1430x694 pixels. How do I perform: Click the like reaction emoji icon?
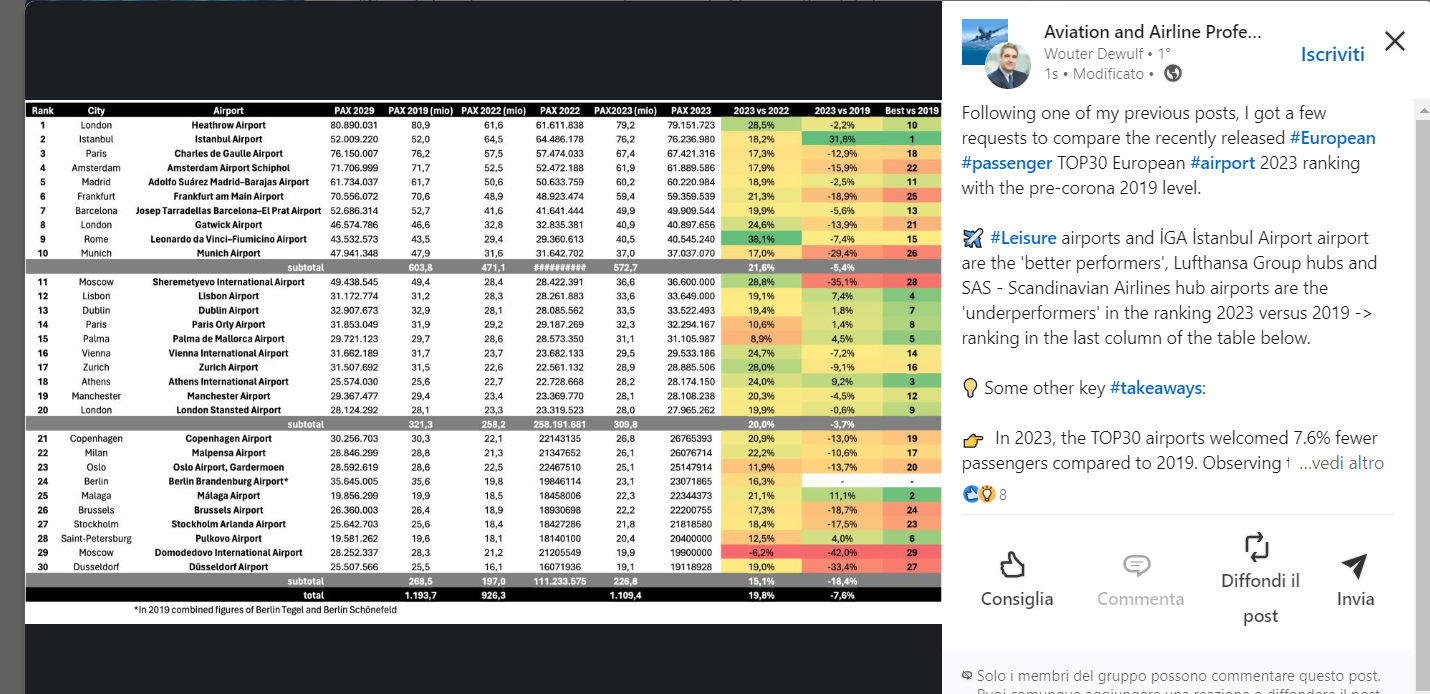[x=970, y=494]
